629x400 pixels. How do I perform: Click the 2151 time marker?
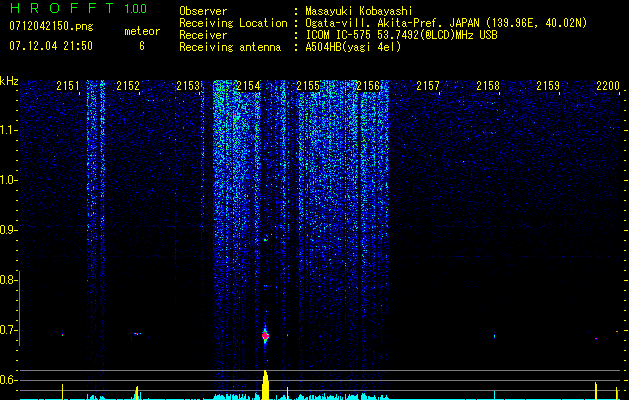(x=68, y=86)
